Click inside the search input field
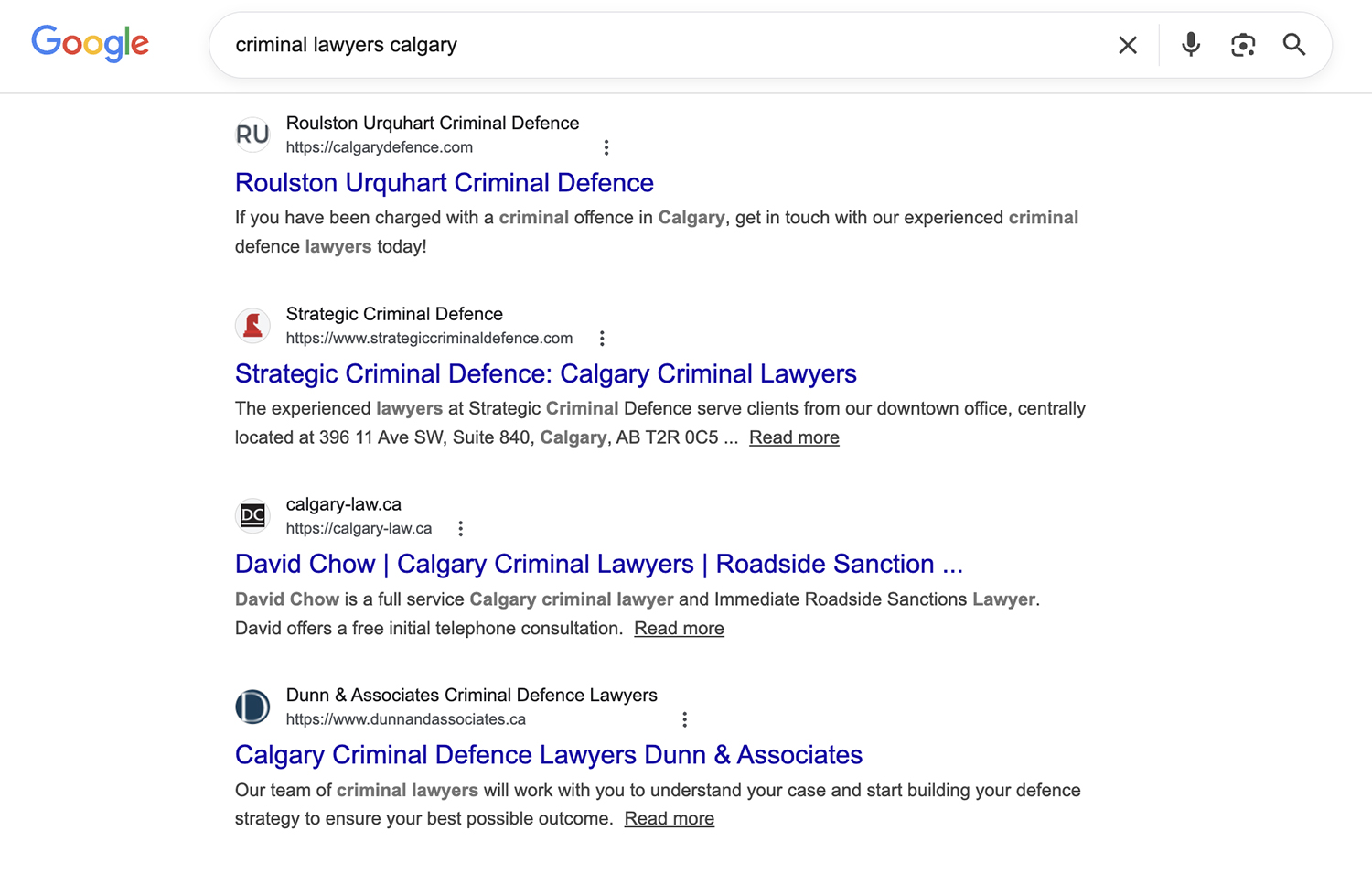Viewport: 1372px width, 874px height. [640, 44]
